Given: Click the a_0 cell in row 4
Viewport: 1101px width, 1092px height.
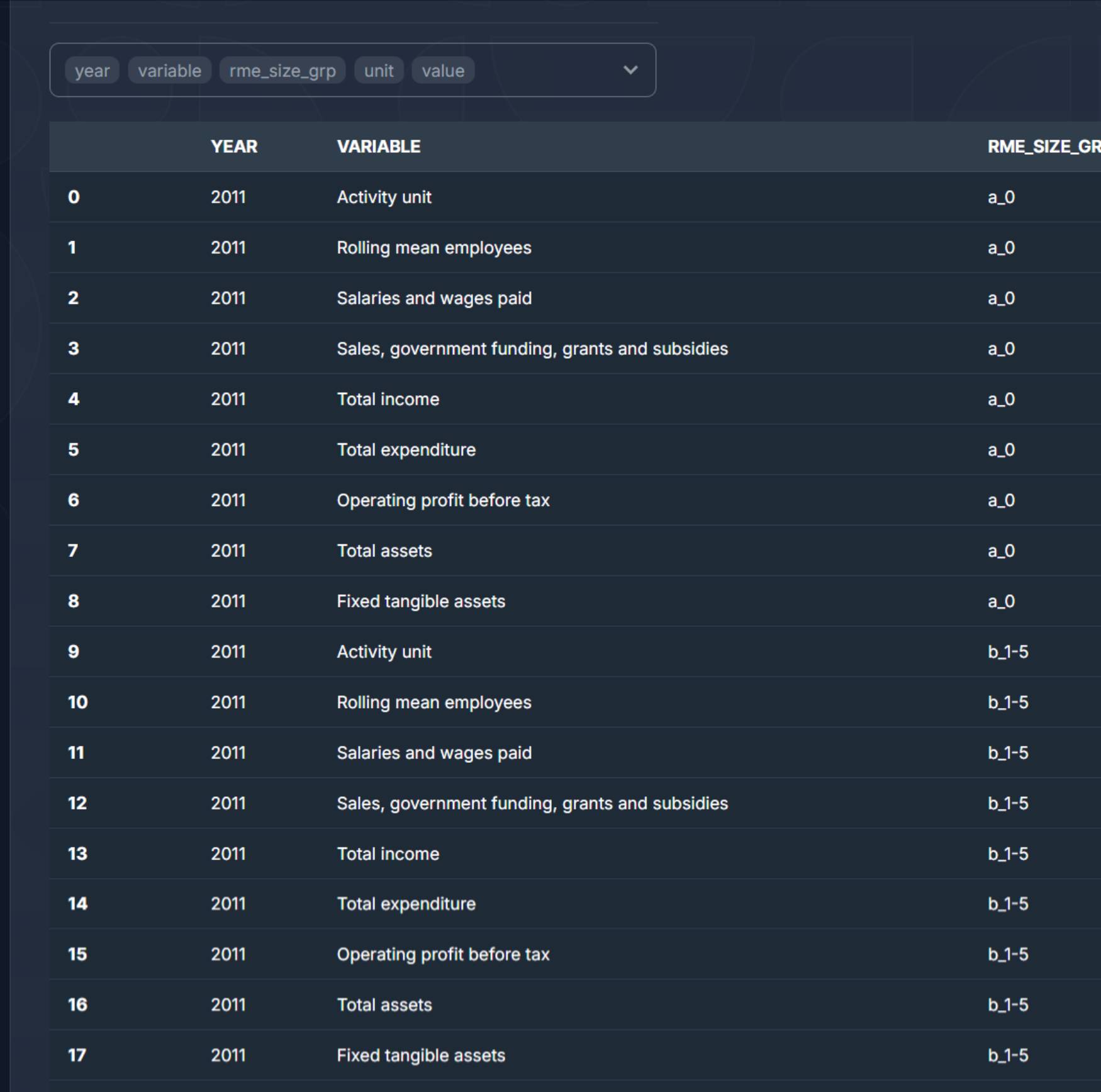Looking at the screenshot, I should (x=1001, y=399).
